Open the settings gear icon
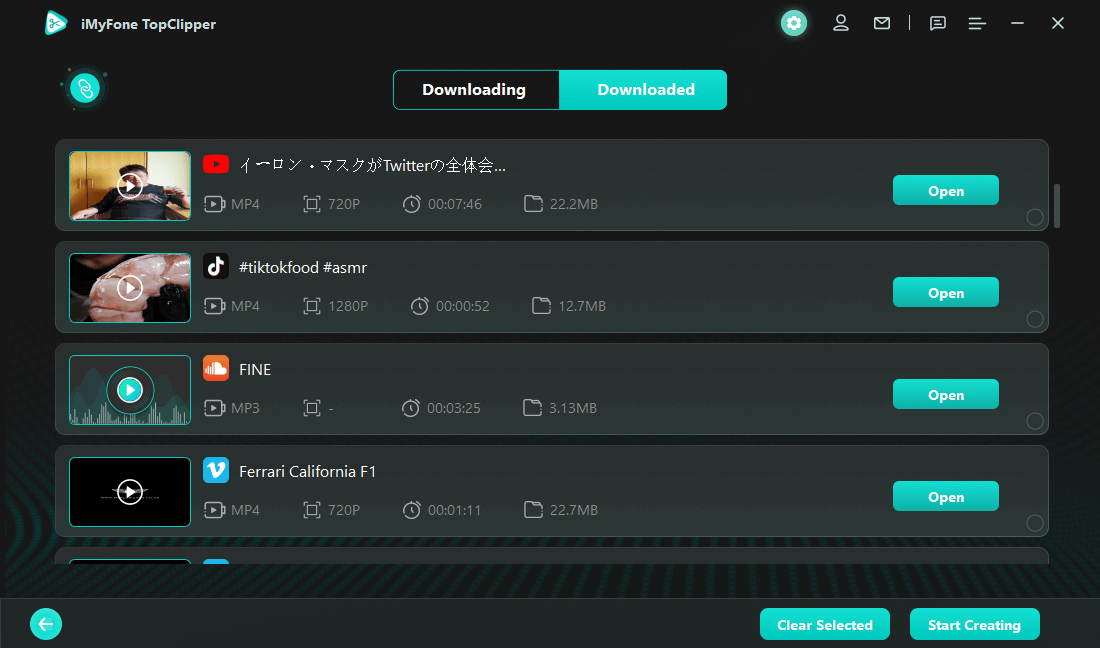1100x648 pixels. tap(794, 23)
